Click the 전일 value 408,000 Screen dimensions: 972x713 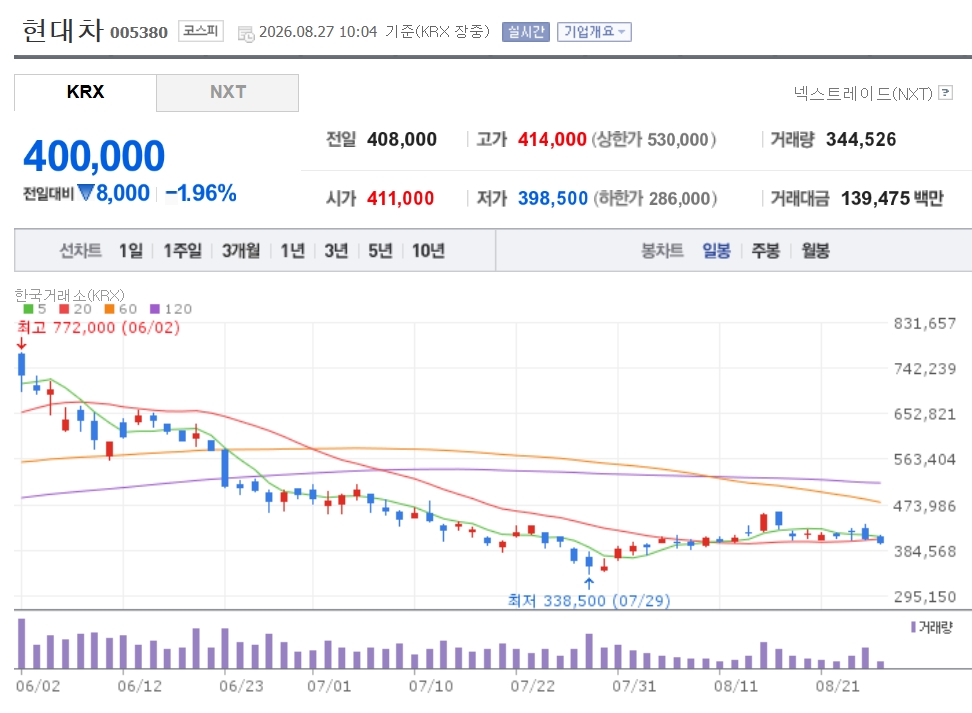tap(402, 140)
